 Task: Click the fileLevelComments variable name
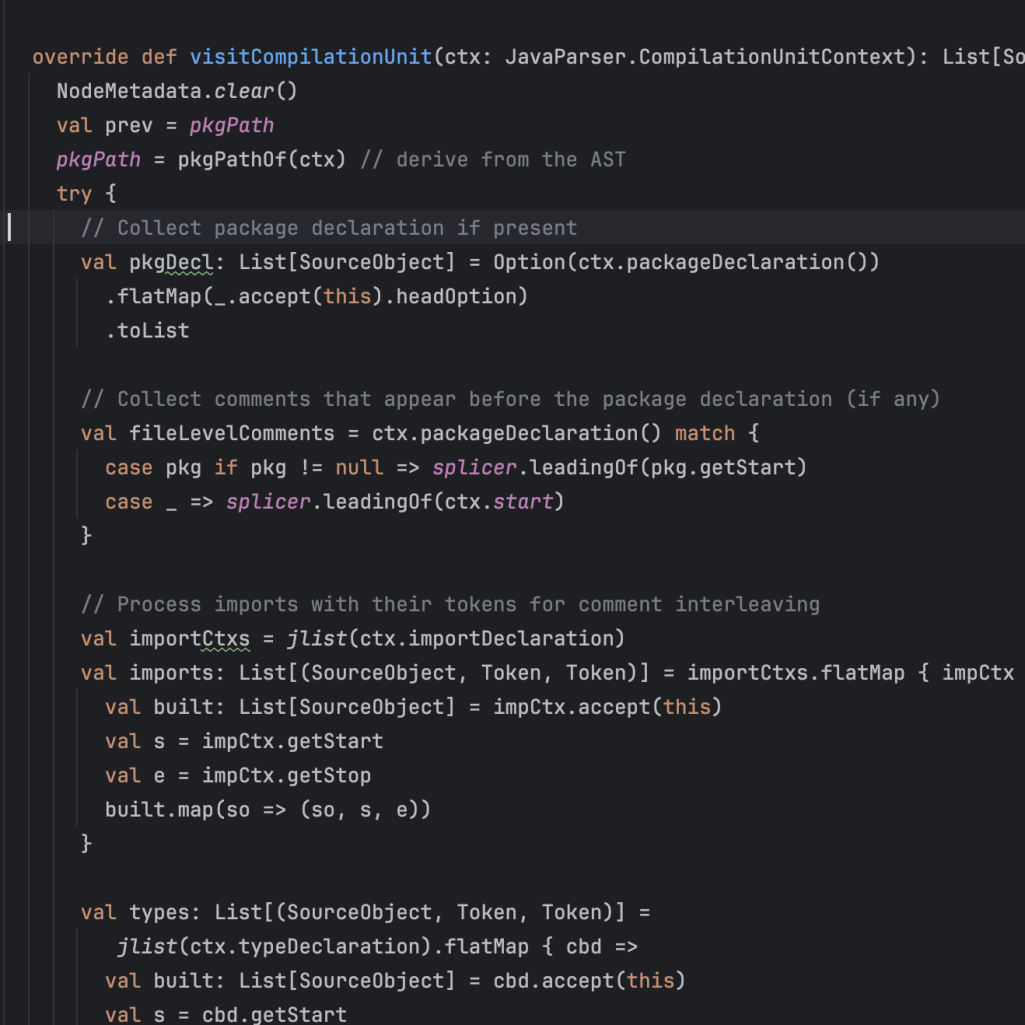(x=232, y=433)
